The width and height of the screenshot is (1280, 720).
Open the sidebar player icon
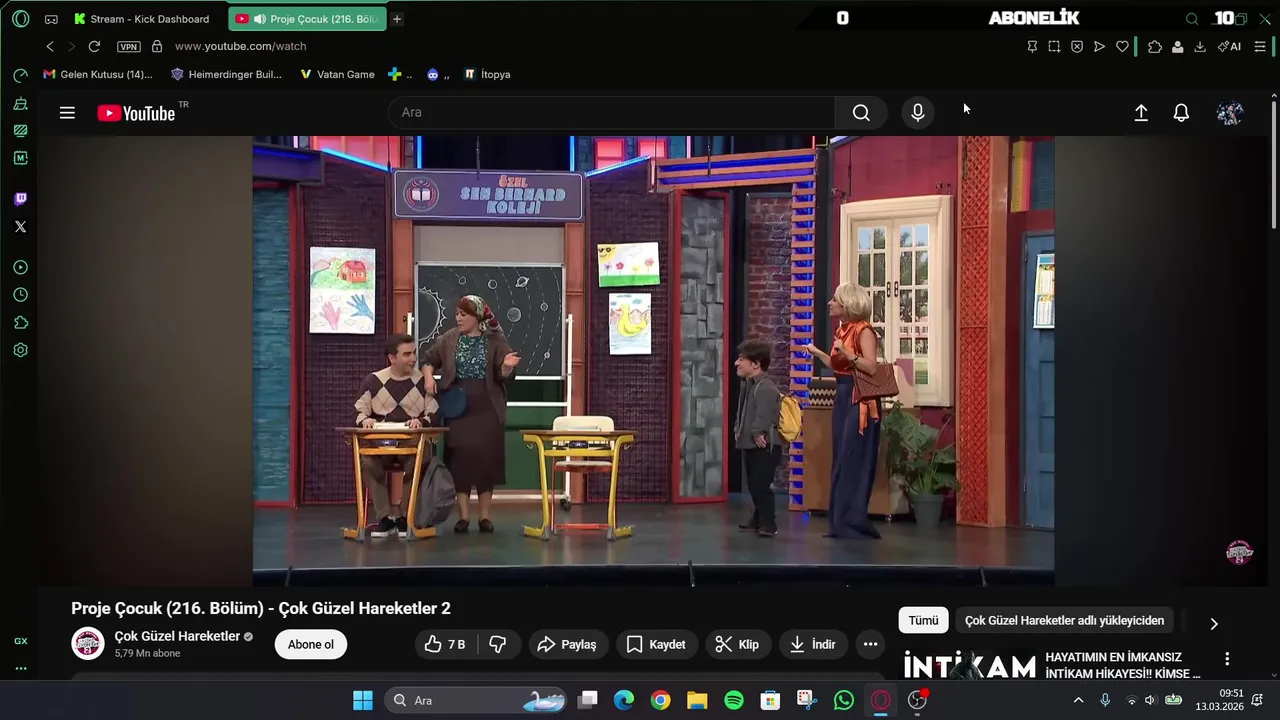click(20, 267)
